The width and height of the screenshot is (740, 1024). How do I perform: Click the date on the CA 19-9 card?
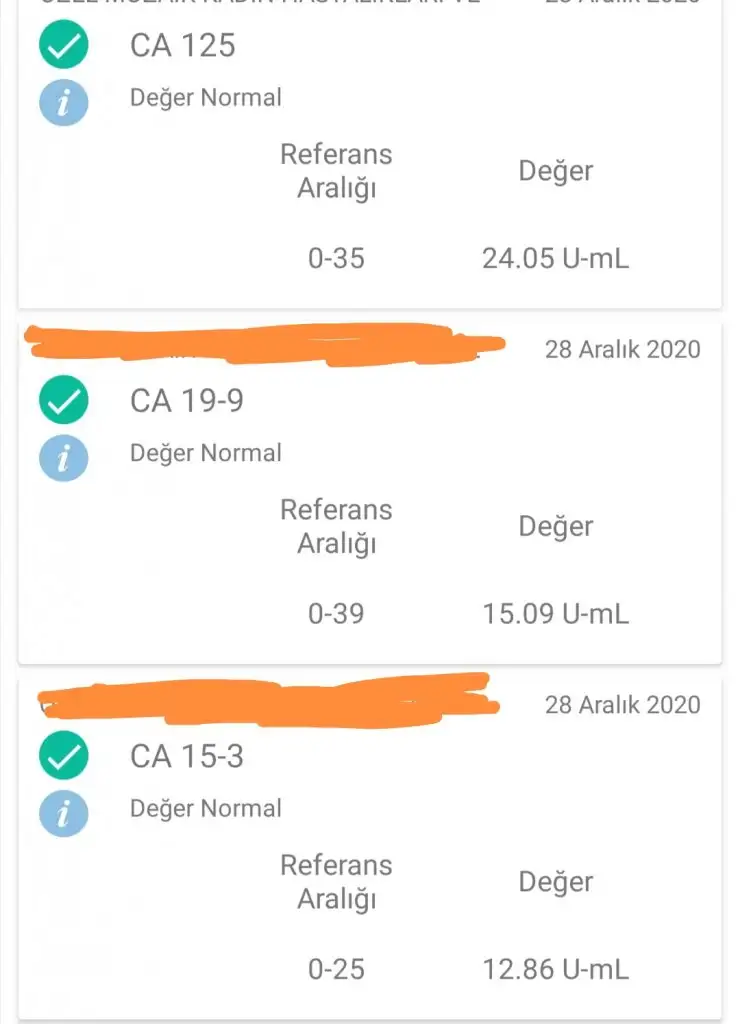(x=622, y=349)
